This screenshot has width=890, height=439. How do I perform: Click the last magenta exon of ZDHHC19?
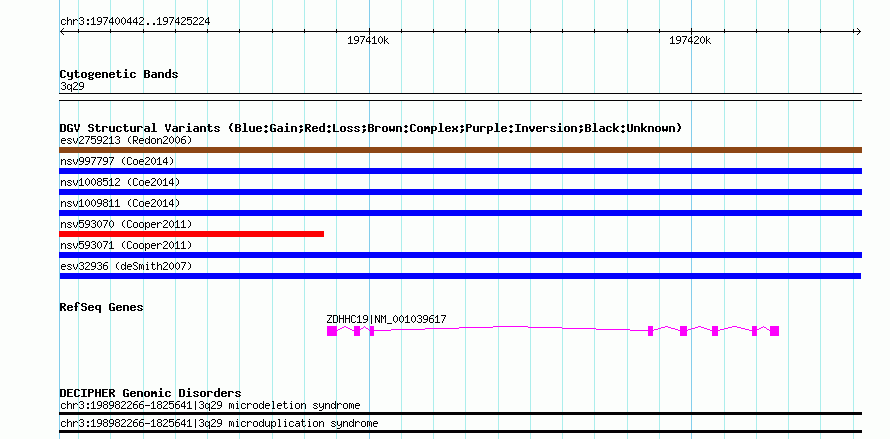click(774, 331)
